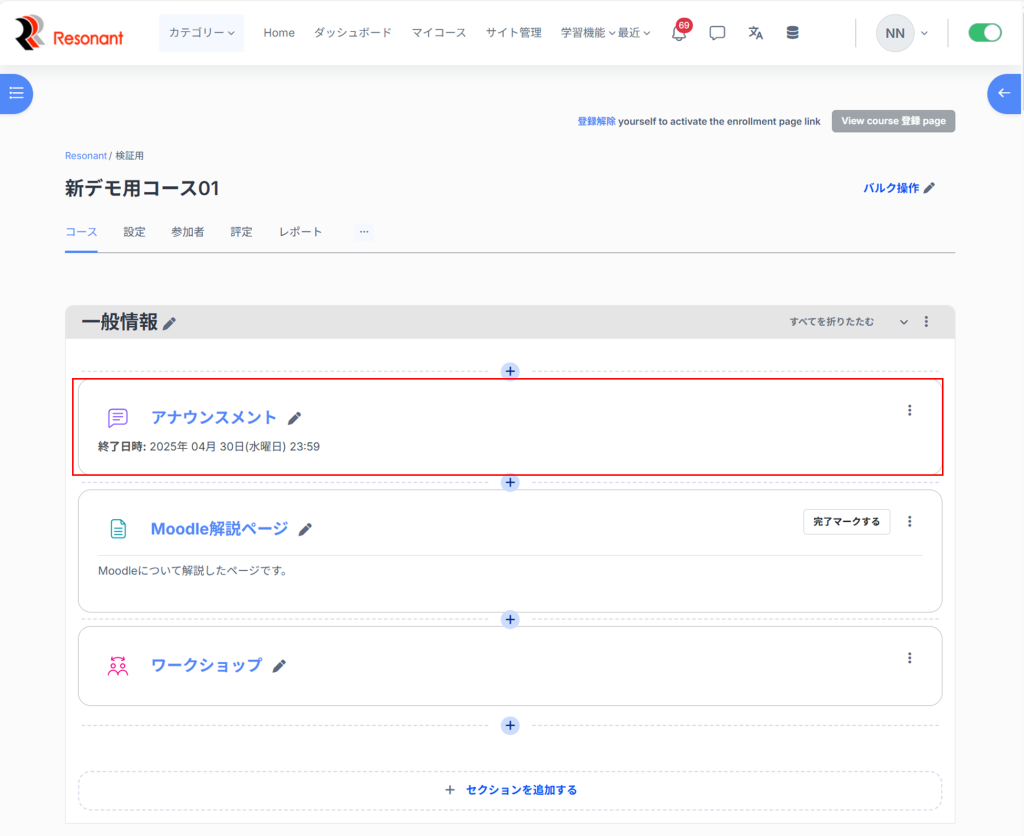
Task: Toggle edit mode switch off
Action: pos(984,33)
